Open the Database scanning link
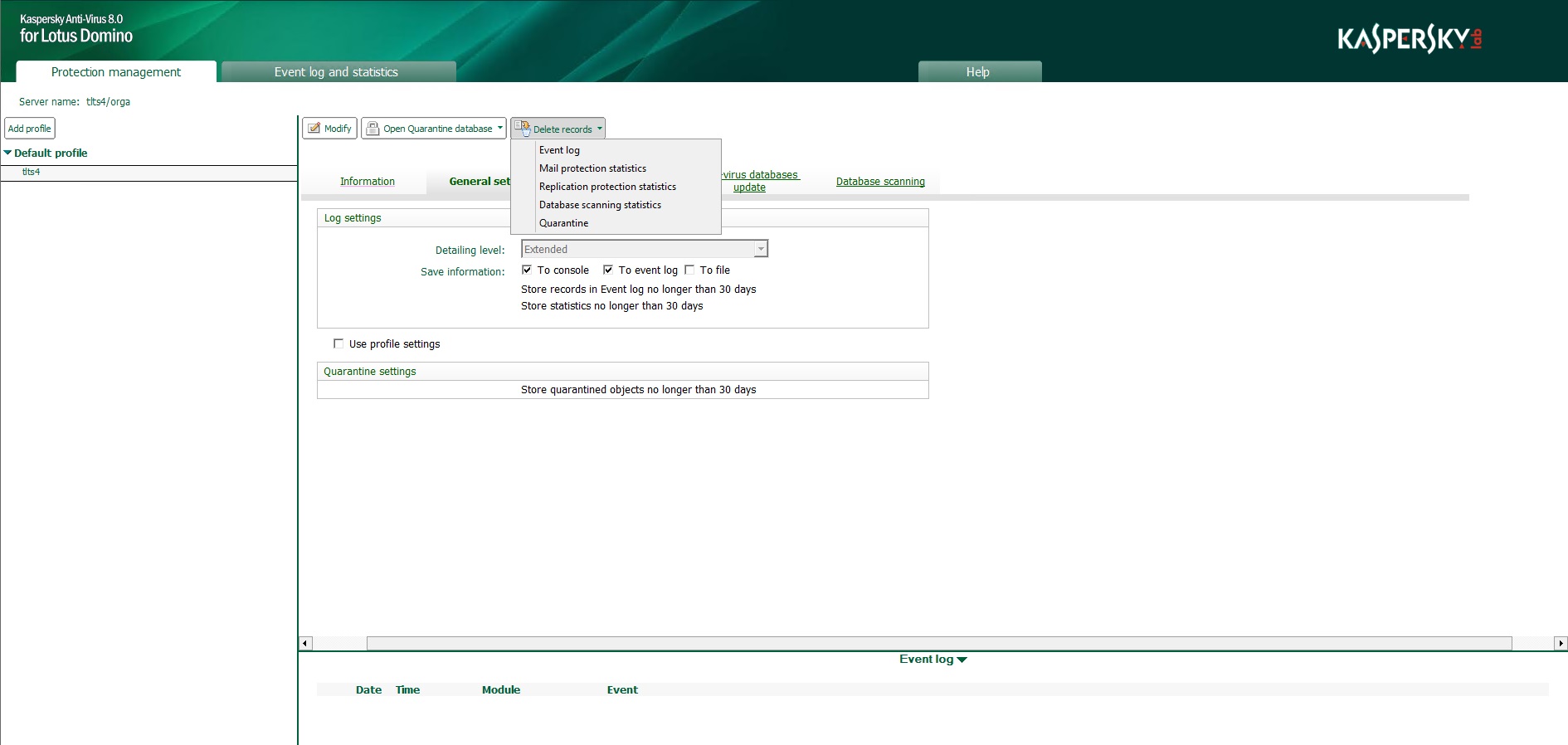This screenshot has height=745, width=1568. coord(880,182)
